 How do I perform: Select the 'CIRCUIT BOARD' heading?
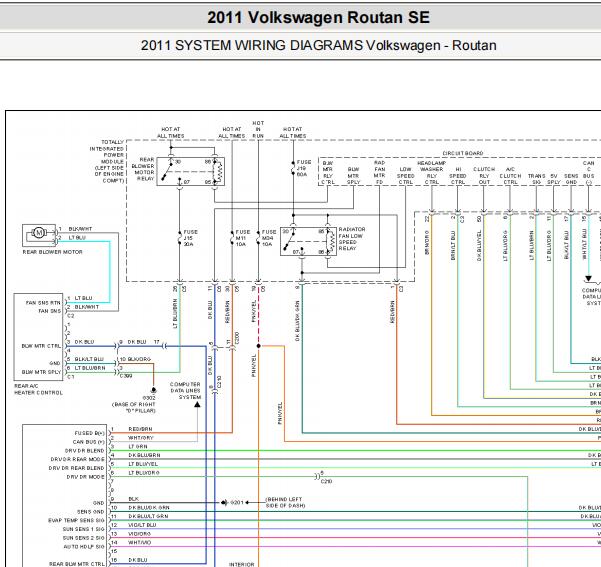click(x=463, y=153)
